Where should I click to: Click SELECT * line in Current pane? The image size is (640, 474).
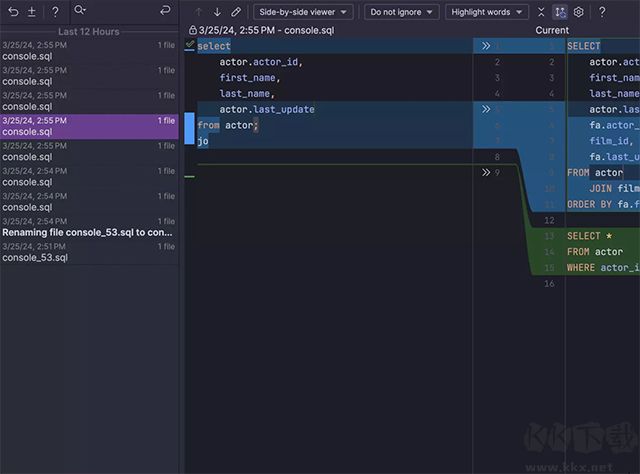tap(589, 236)
